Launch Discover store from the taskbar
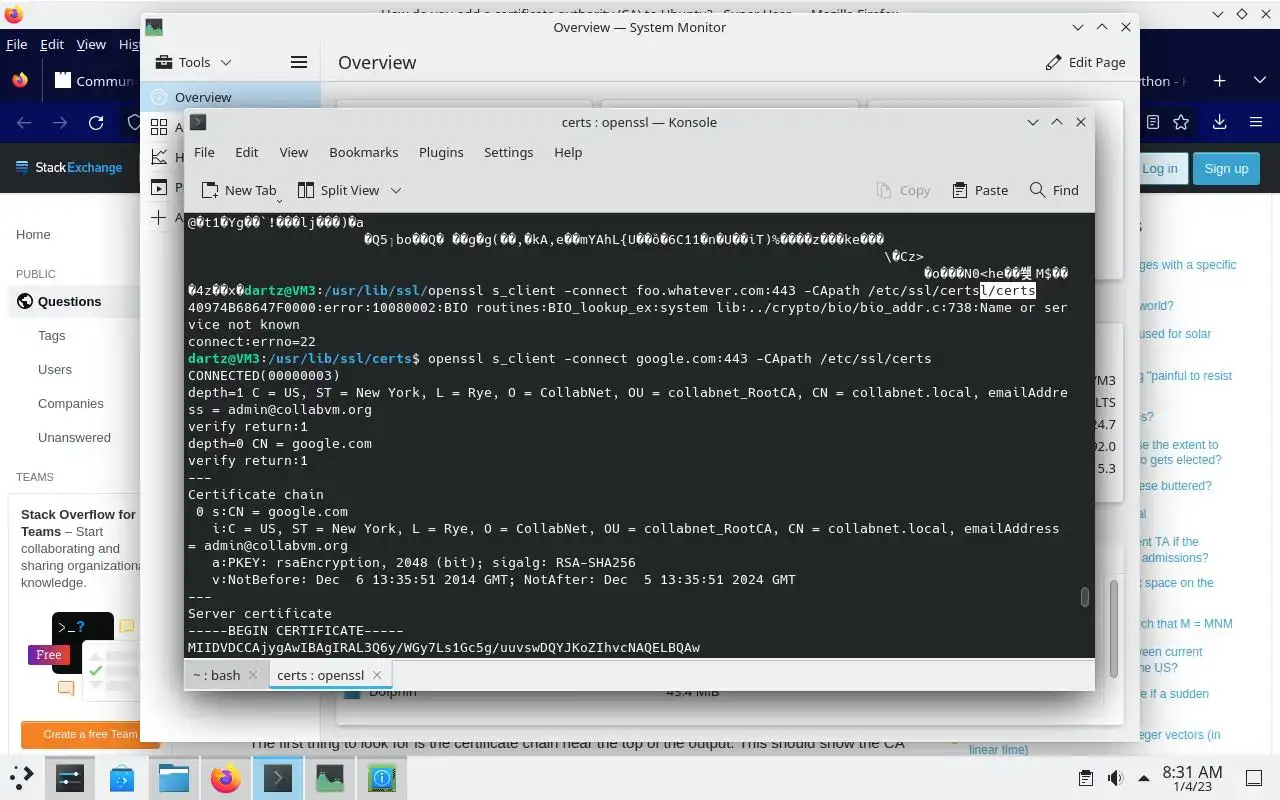The height and width of the screenshot is (800, 1280). coord(122,777)
